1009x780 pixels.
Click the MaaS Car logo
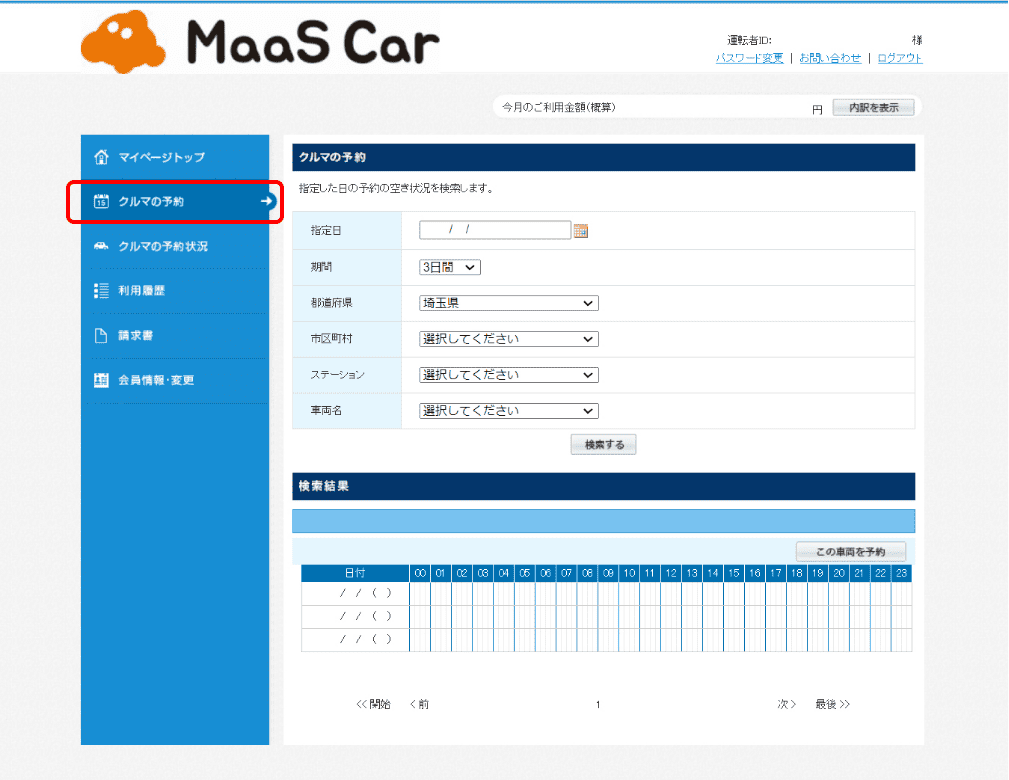click(x=260, y=41)
